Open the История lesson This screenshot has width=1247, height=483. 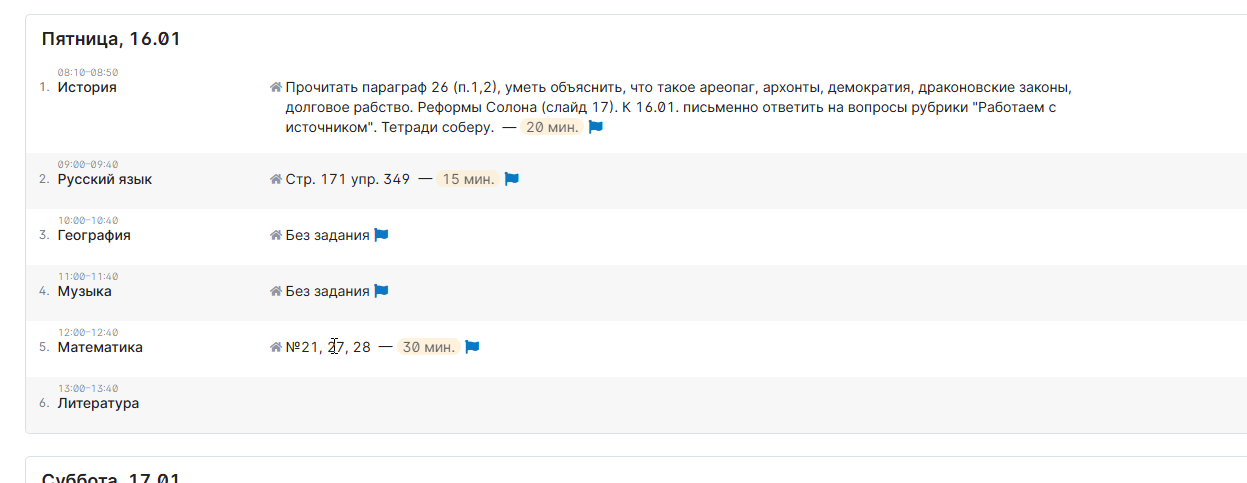click(87, 87)
